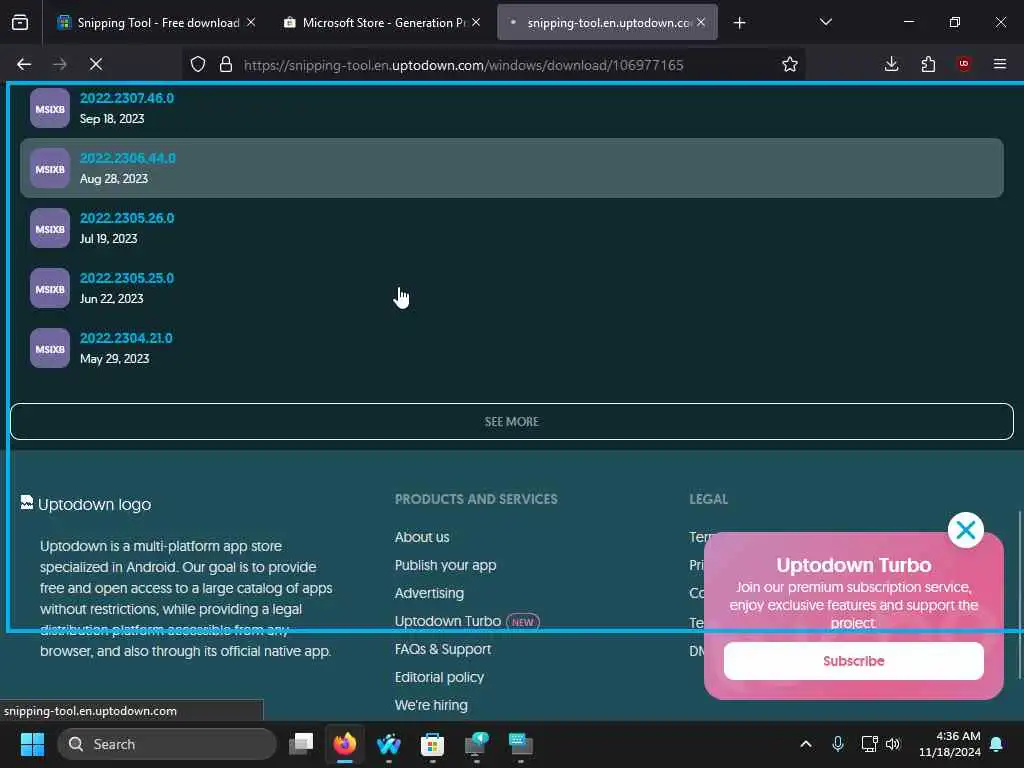Screen dimensions: 1024x768
Task: Open the About us link
Action: 422,537
